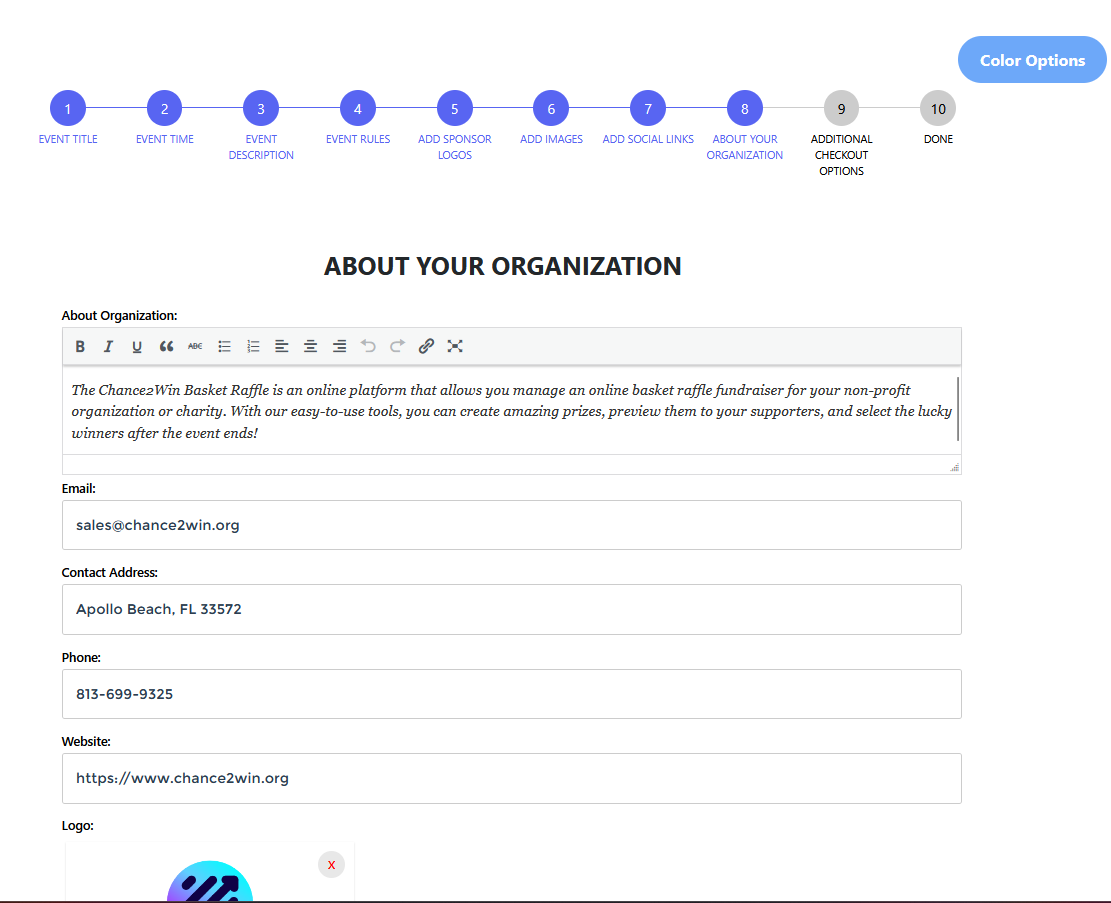This screenshot has height=903, width=1111.
Task: Grab the editor resize handle
Action: 954,467
